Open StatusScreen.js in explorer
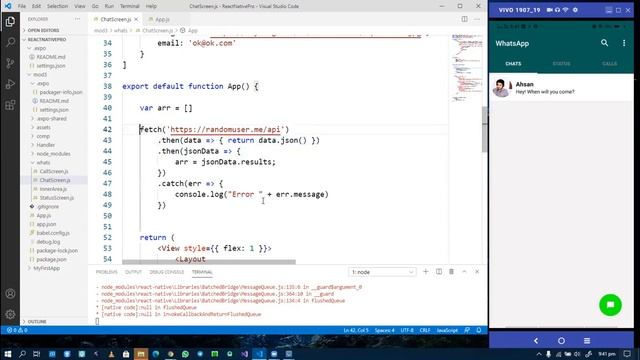 56,198
